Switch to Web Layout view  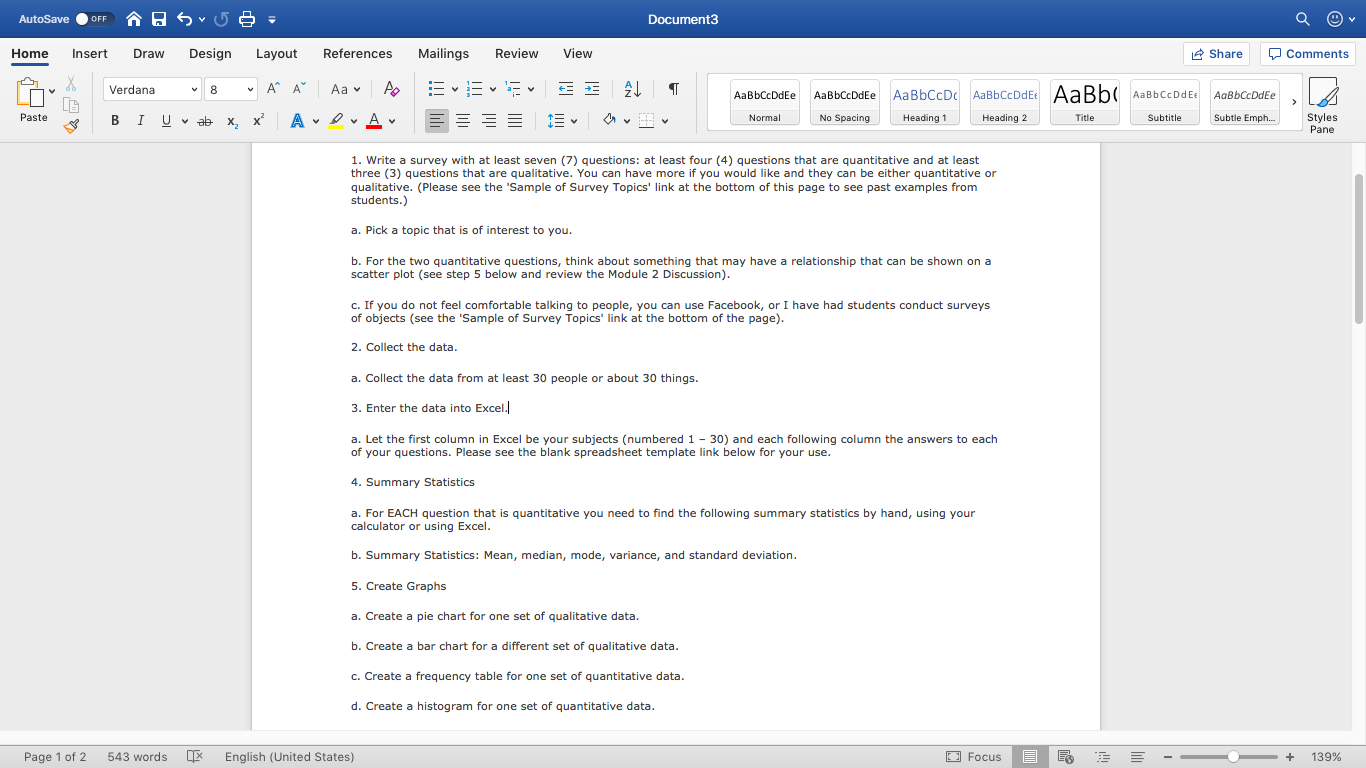[1065, 757]
